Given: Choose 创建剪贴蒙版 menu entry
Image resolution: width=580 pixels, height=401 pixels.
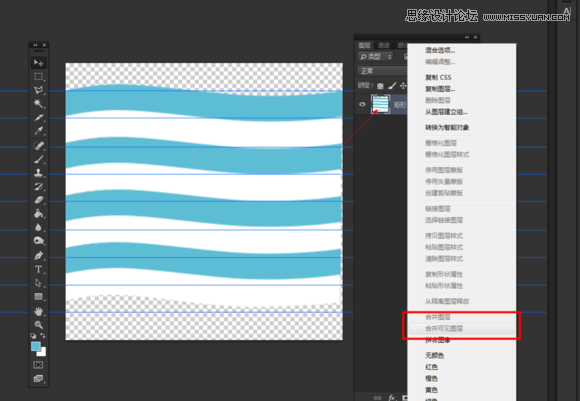Looking at the screenshot, I should click(x=444, y=193).
